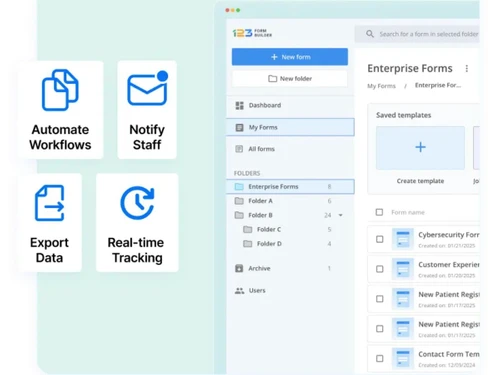Image resolution: width=500 pixels, height=375 pixels.
Task: Click the My Forms list icon
Action: [239, 127]
